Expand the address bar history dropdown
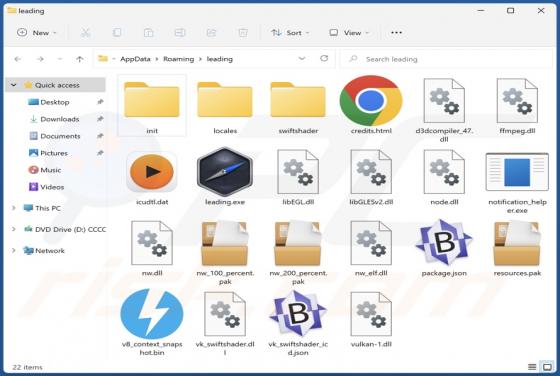Viewport: 560px width, 376px height. click(302, 59)
